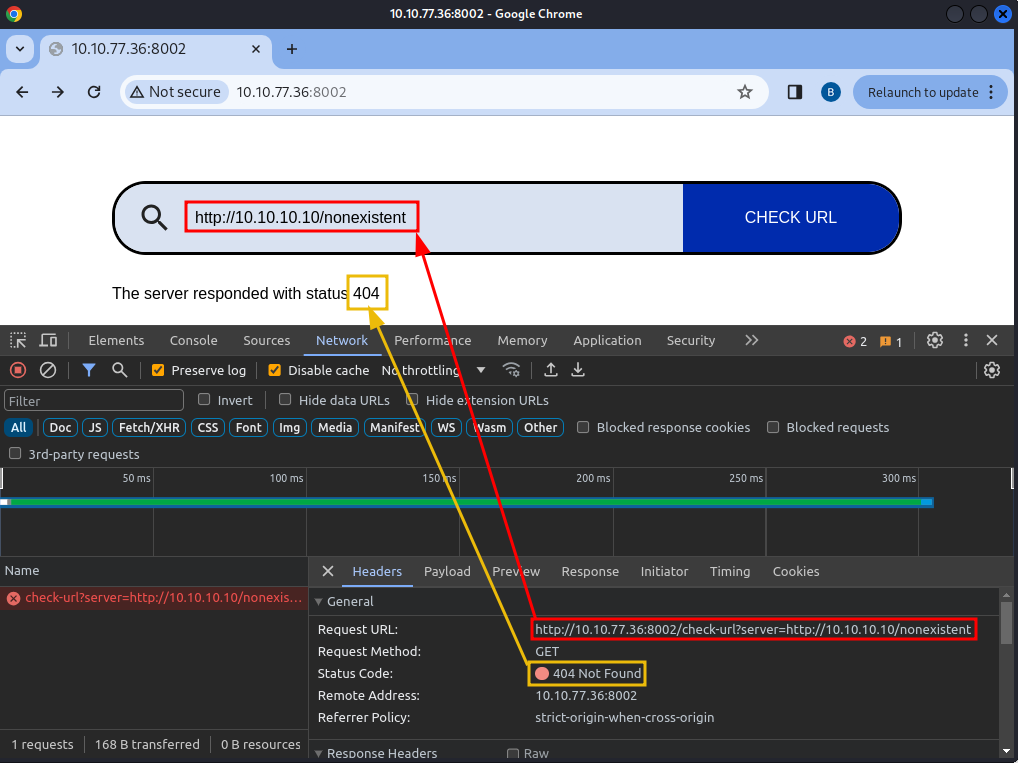Check 3rd-party requests
Image resolution: width=1018 pixels, height=763 pixels.
(15, 453)
